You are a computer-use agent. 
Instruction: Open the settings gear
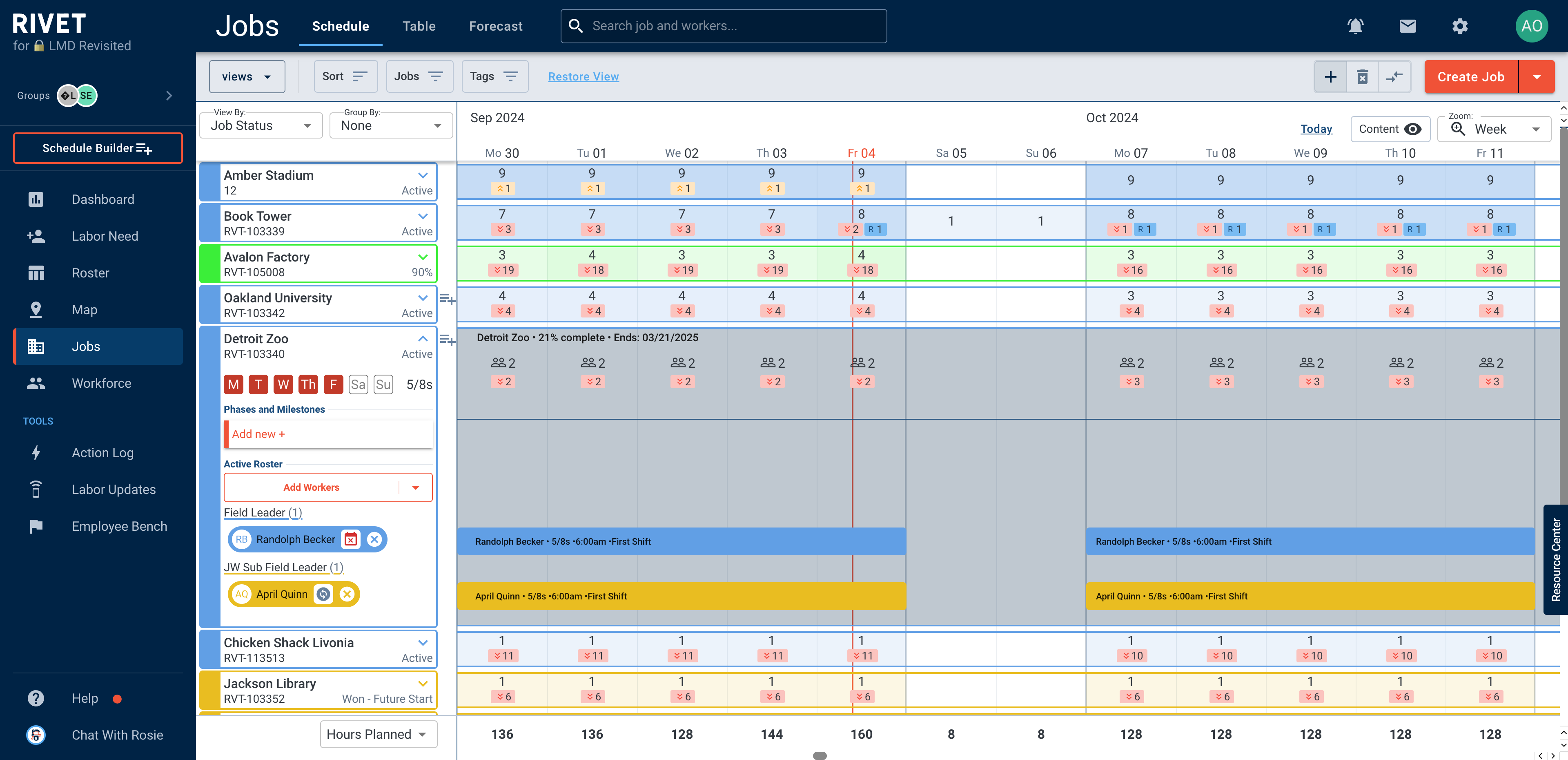tap(1460, 26)
